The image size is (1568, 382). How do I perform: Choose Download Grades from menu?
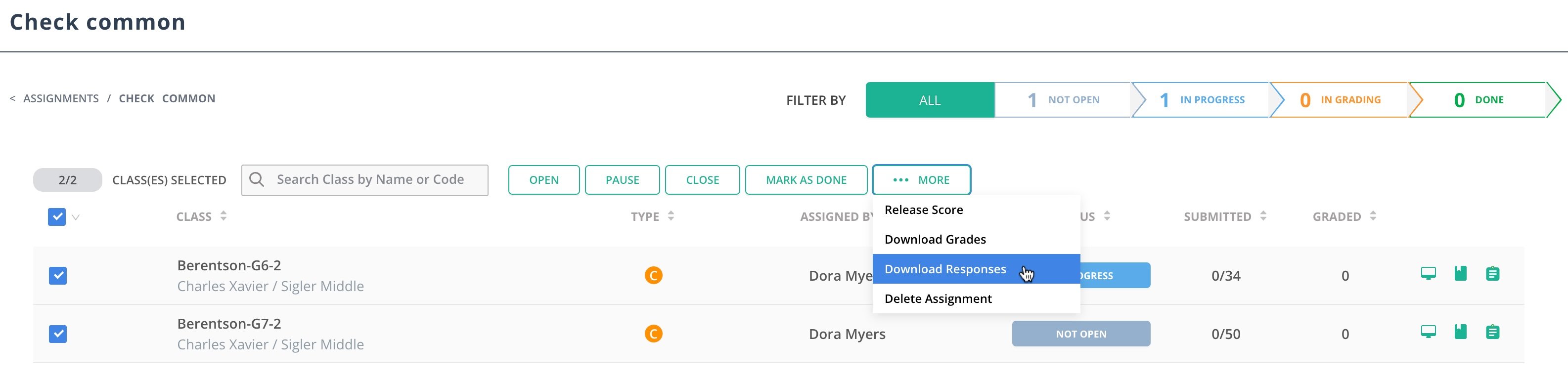coord(976,239)
